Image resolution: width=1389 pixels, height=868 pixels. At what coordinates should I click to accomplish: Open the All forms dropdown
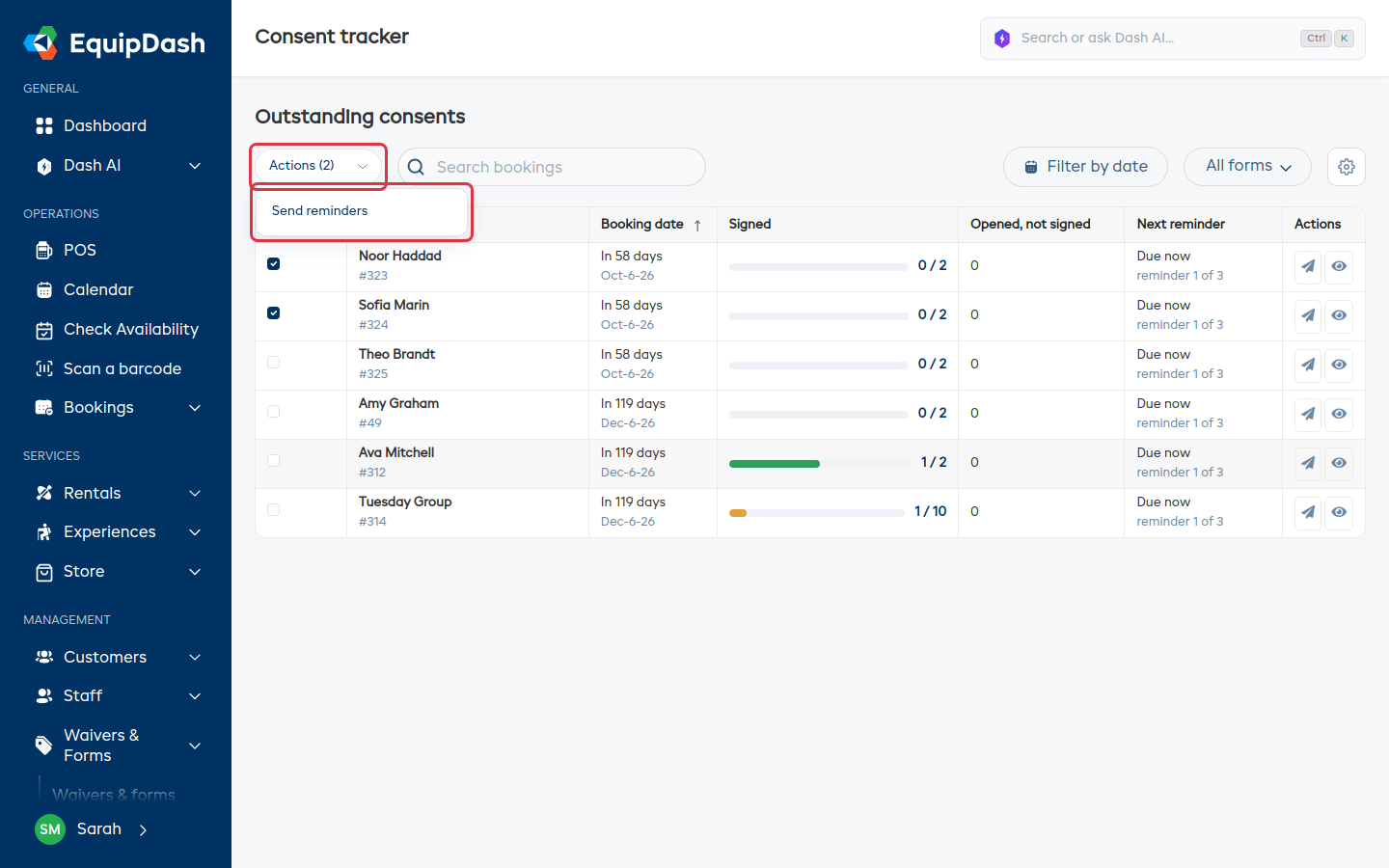pos(1247,167)
